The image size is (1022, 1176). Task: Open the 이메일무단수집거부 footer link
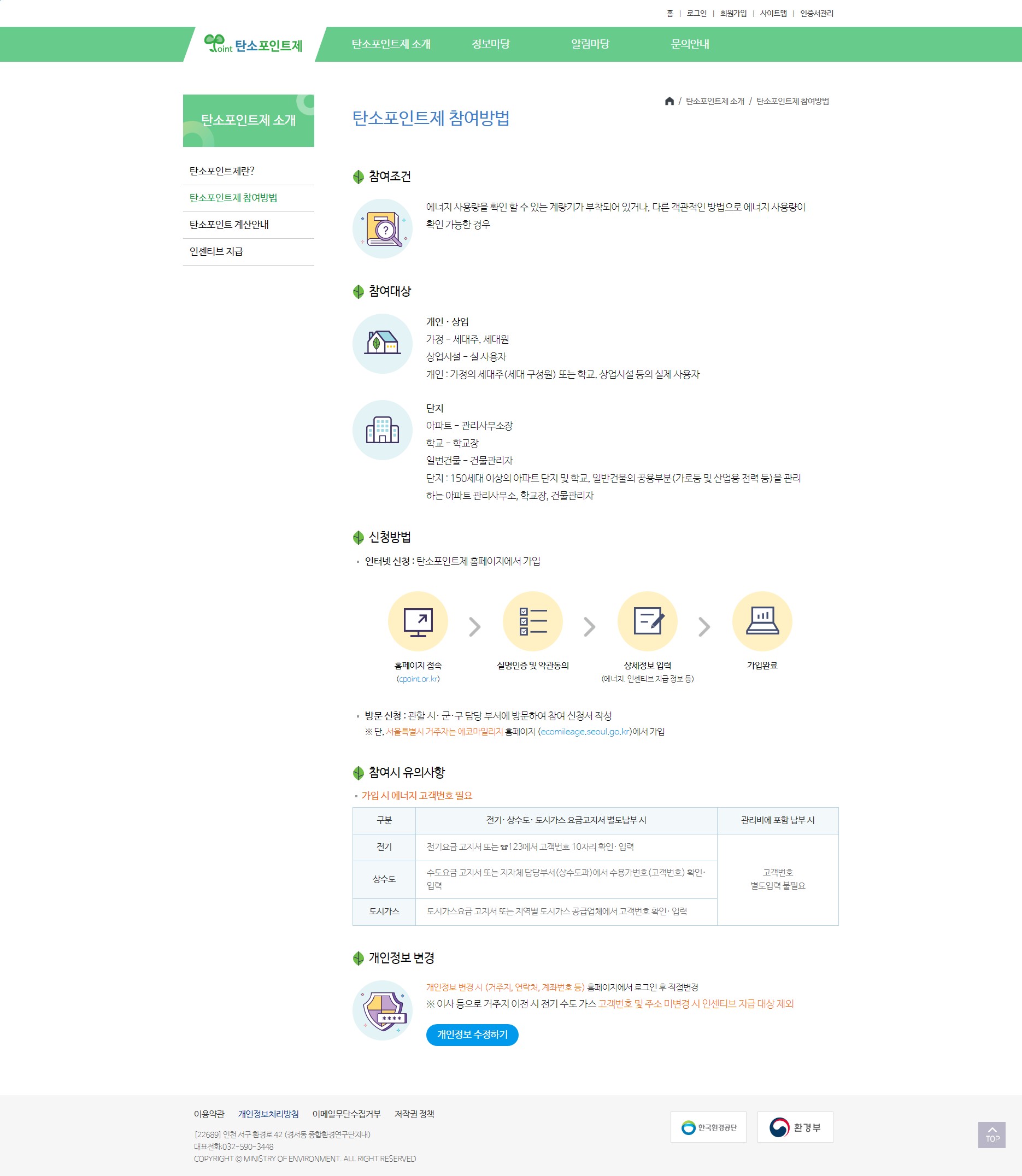click(x=346, y=1114)
